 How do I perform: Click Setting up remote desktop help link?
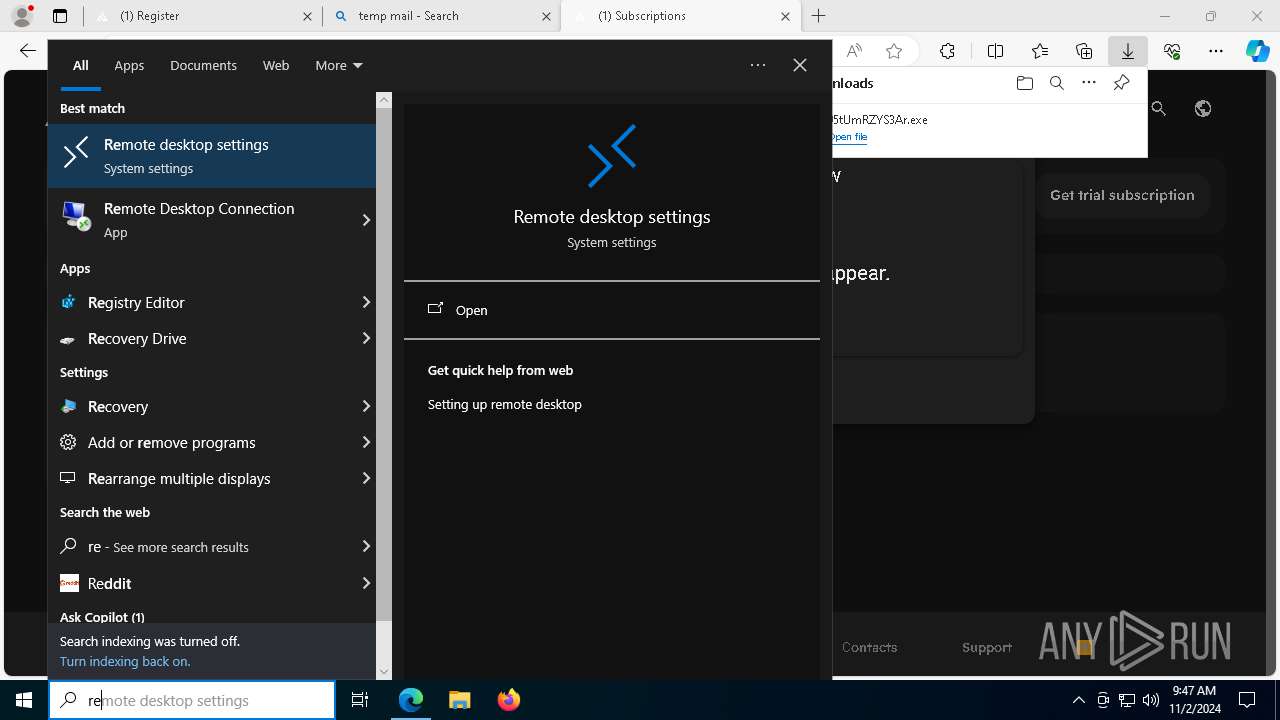[x=505, y=404]
